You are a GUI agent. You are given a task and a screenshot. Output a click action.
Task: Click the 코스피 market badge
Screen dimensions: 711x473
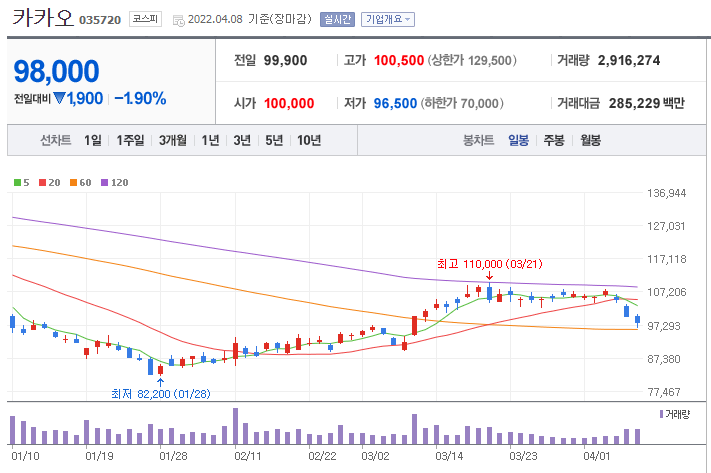click(x=146, y=19)
